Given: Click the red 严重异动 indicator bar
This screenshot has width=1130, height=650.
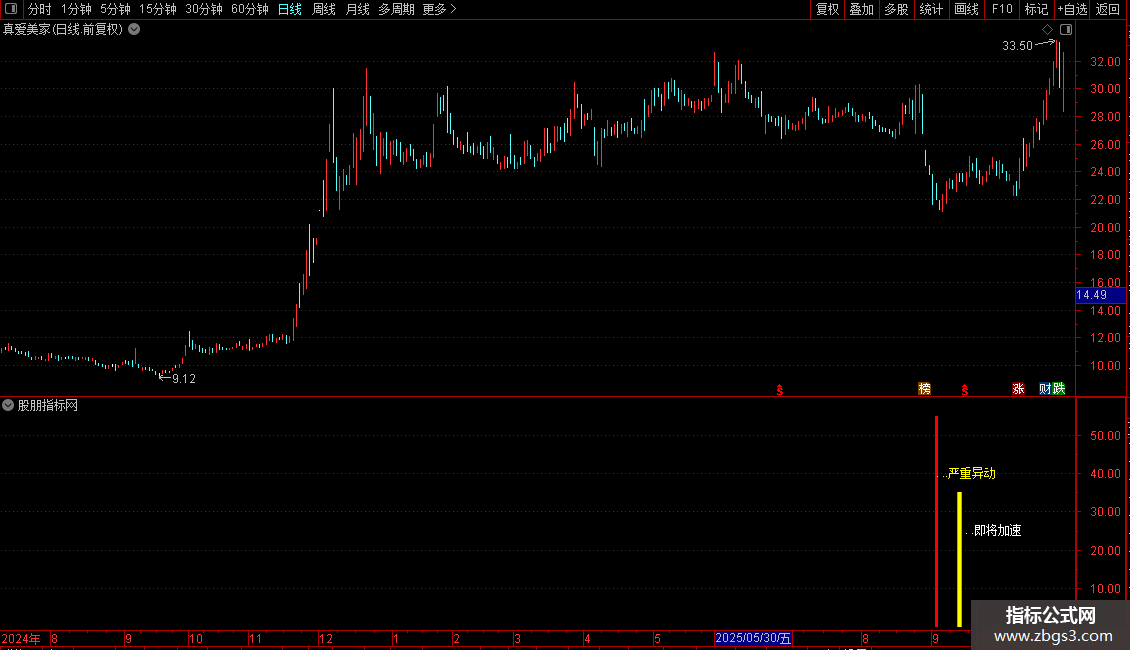Looking at the screenshot, I should click(936, 521).
